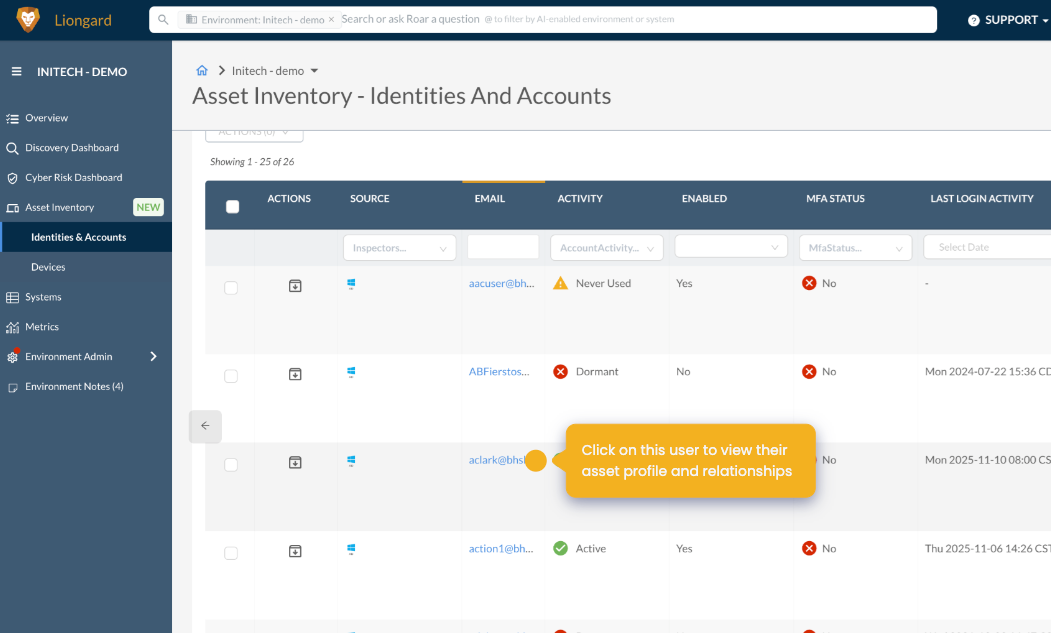Click the Liongard lion logo
The image size is (1051, 633).
[x=28, y=20]
